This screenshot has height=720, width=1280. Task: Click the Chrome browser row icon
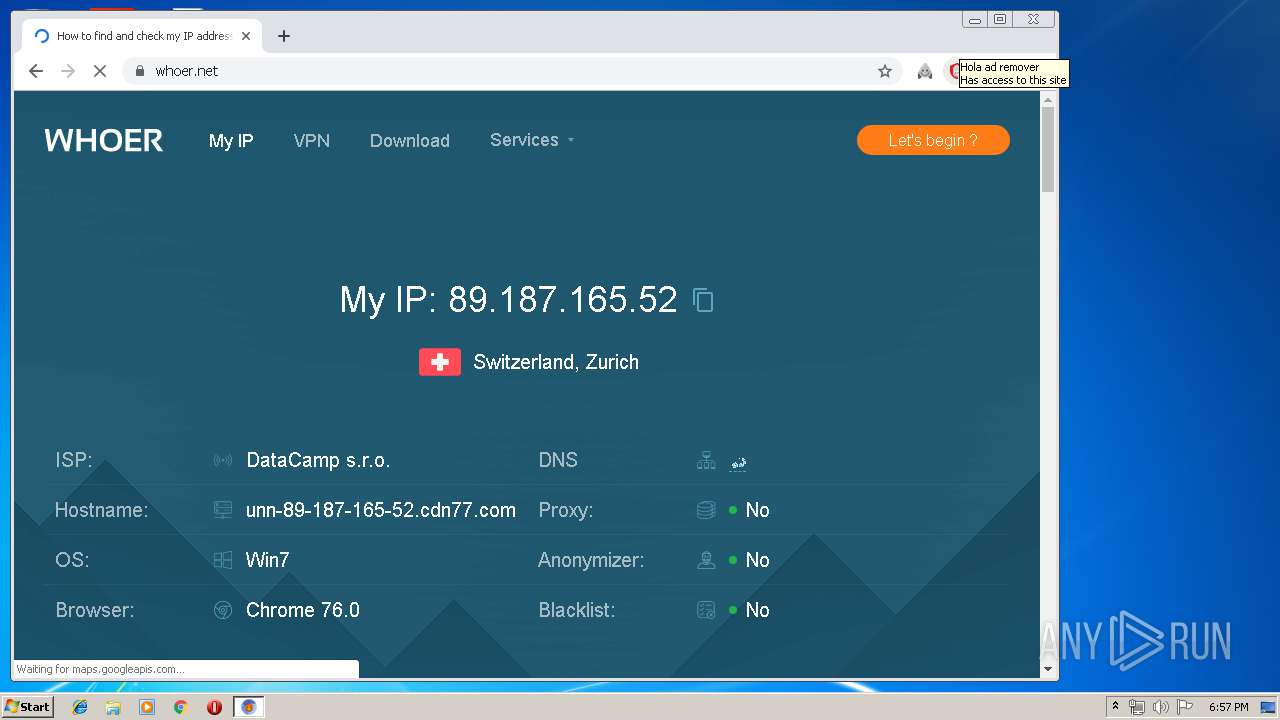click(x=223, y=610)
